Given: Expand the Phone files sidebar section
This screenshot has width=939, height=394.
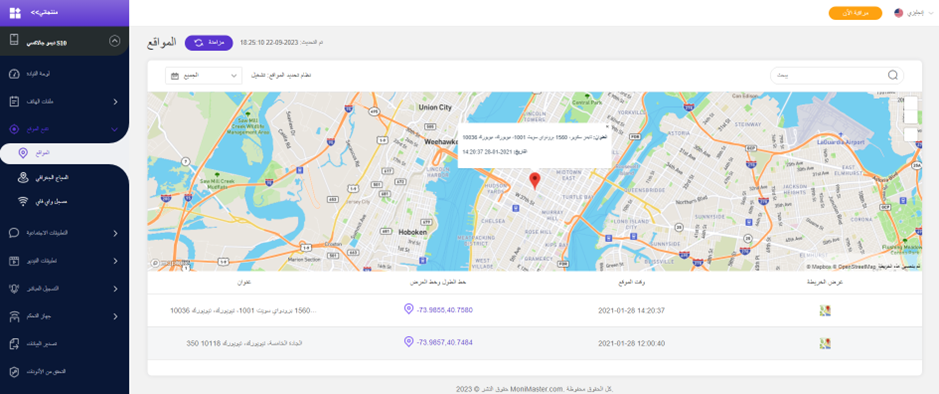Looking at the screenshot, I should pyautogui.click(x=64, y=102).
